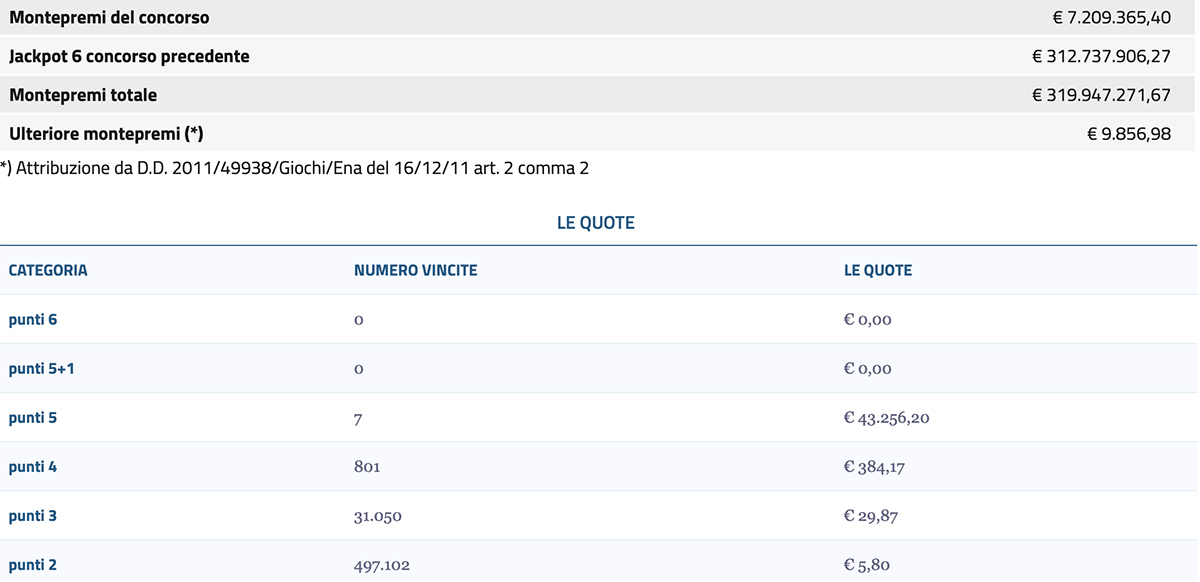The image size is (1200, 582).
Task: Select the 'punti 5+1' category label
Action: click(42, 369)
